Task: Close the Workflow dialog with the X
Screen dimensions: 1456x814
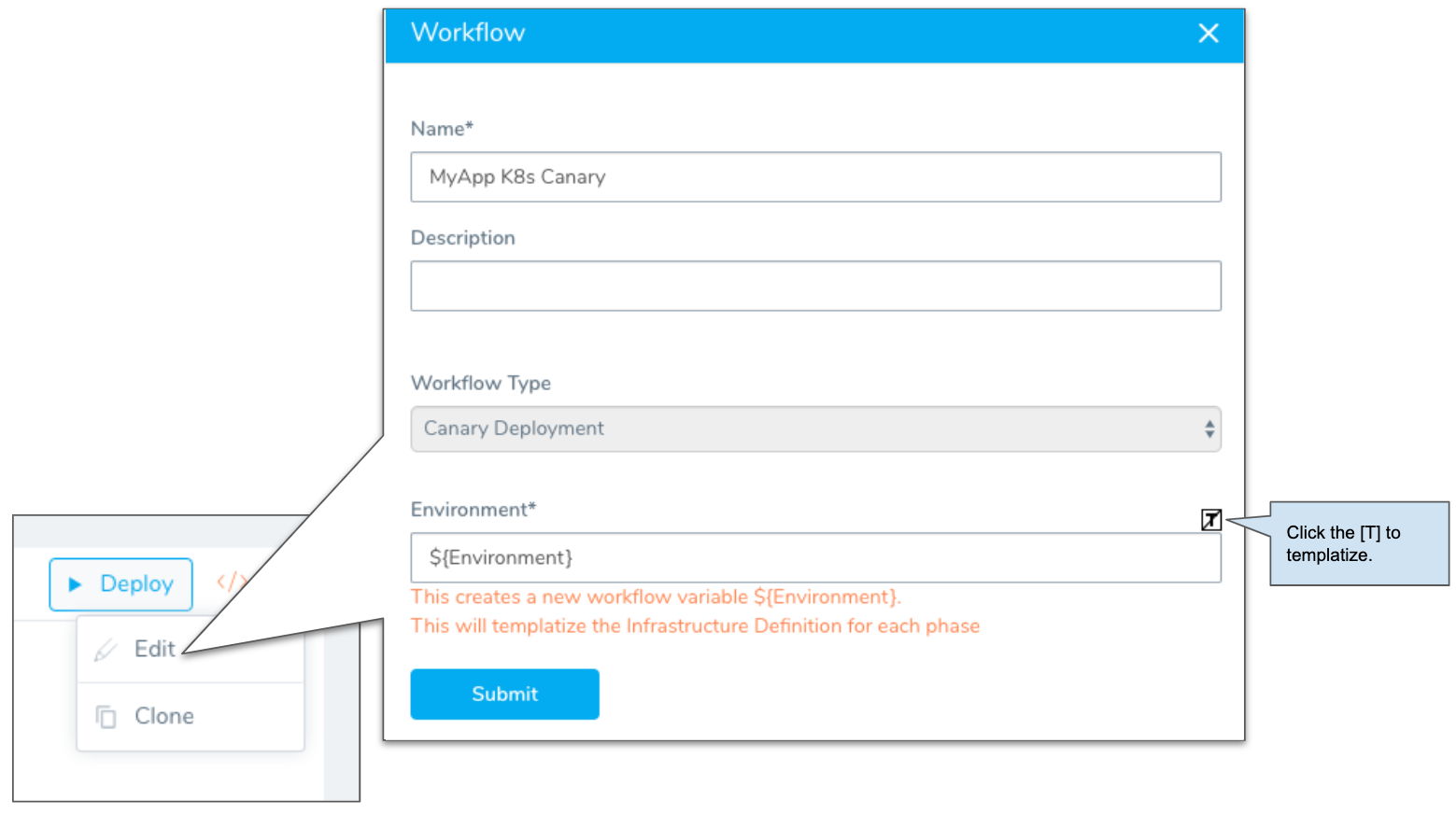Action: click(1209, 34)
